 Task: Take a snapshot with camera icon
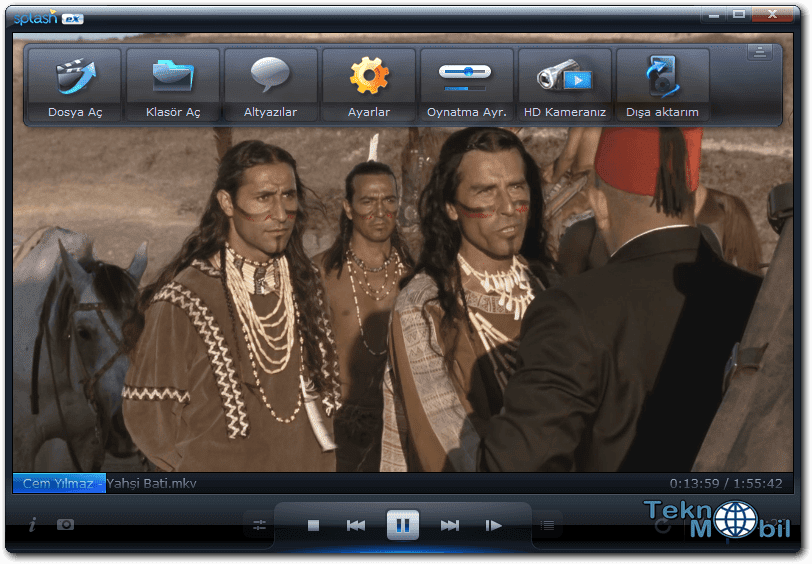pyautogui.click(x=65, y=525)
